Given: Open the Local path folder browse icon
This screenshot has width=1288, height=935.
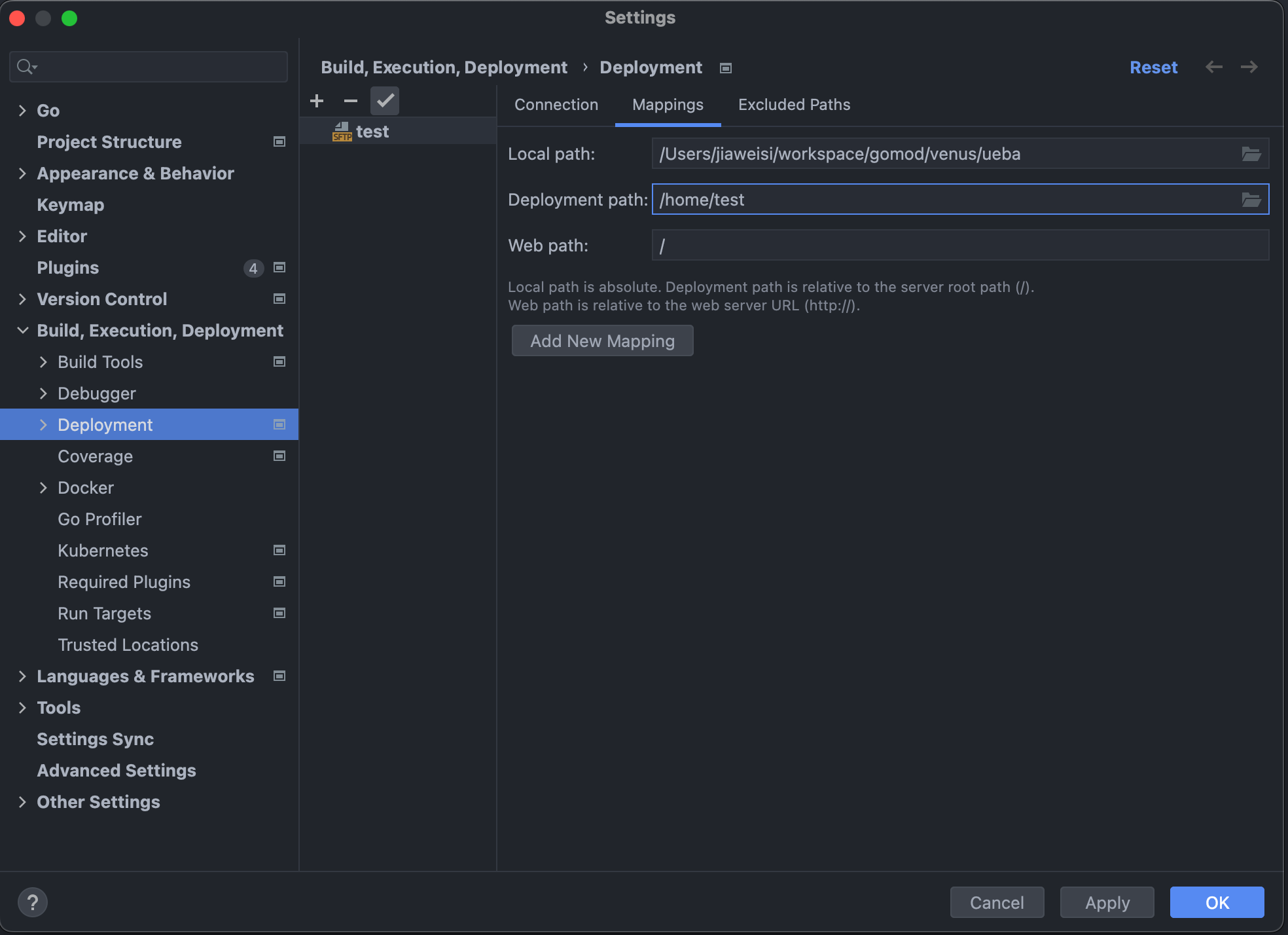Looking at the screenshot, I should point(1251,154).
